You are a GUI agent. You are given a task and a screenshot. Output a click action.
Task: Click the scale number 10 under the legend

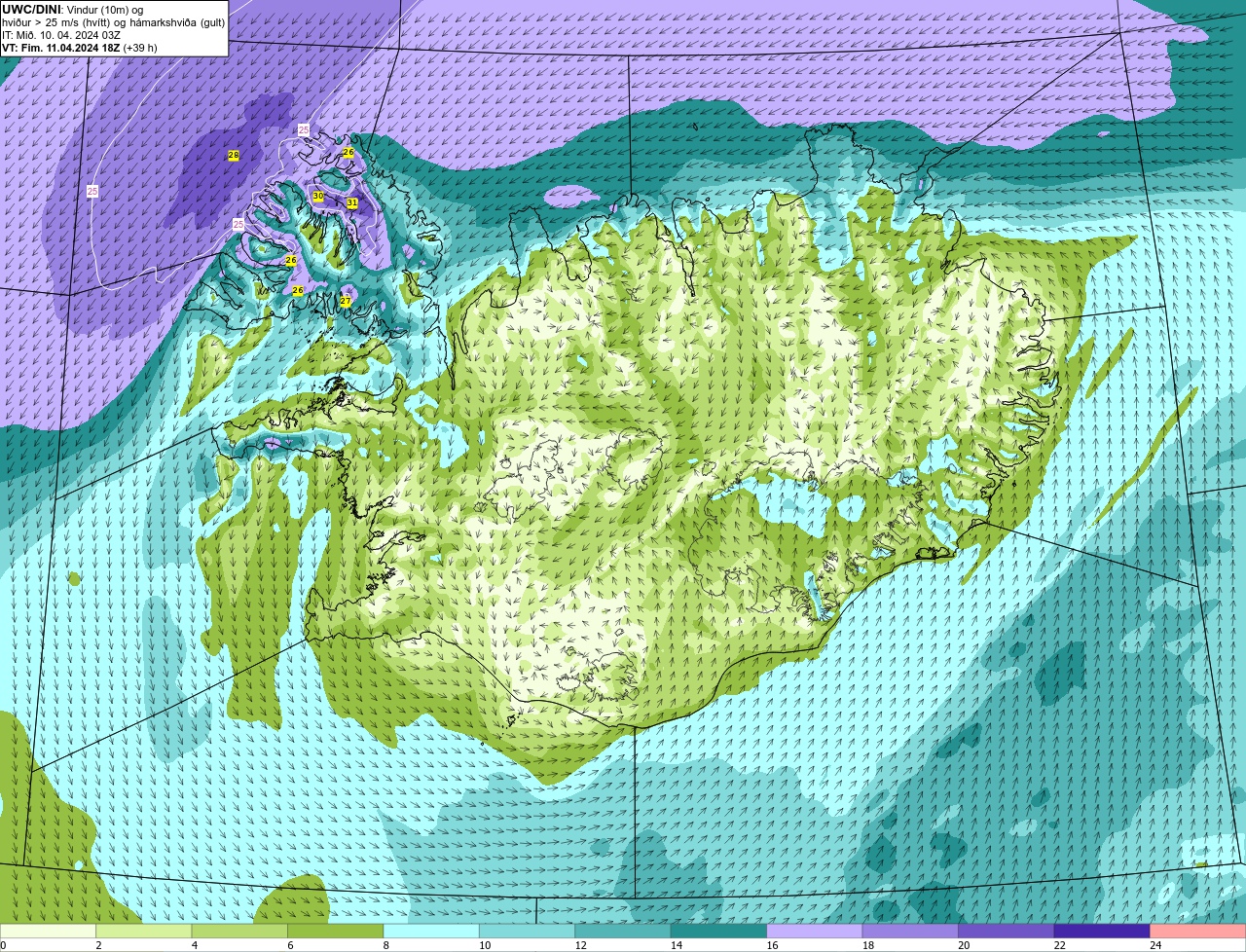(x=484, y=945)
